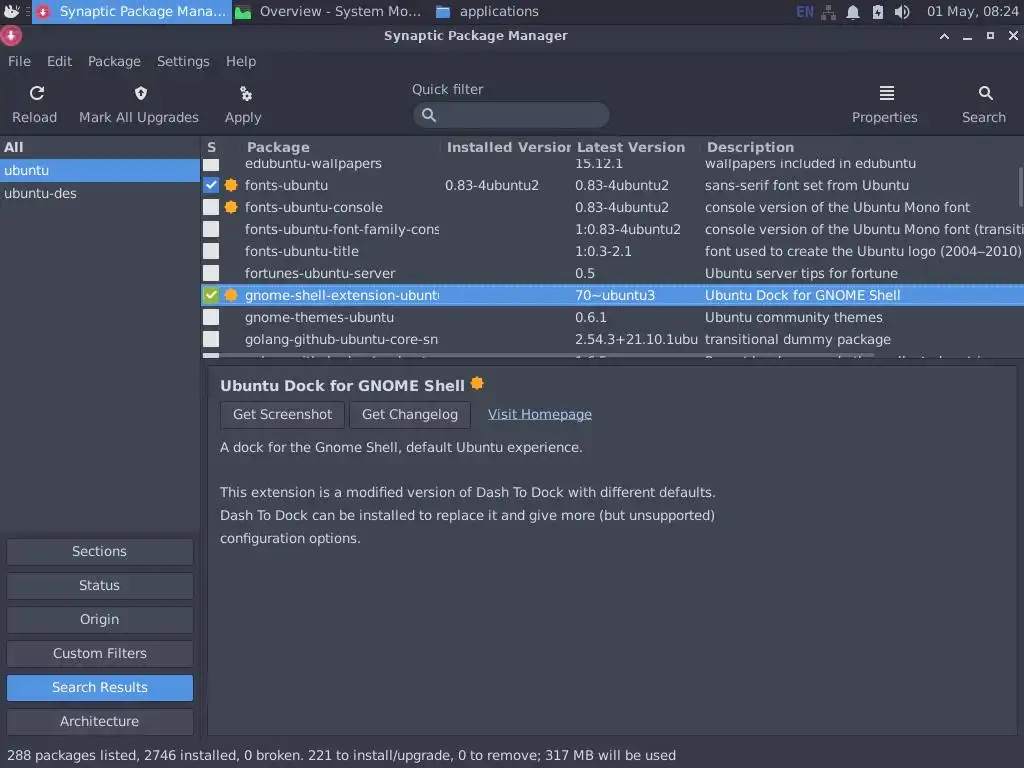Show the Search Results view
1024x768 pixels.
coord(99,687)
